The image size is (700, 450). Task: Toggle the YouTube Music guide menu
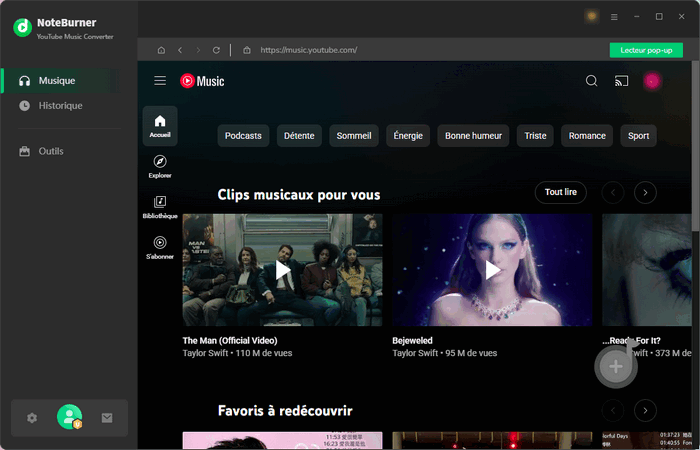(160, 81)
